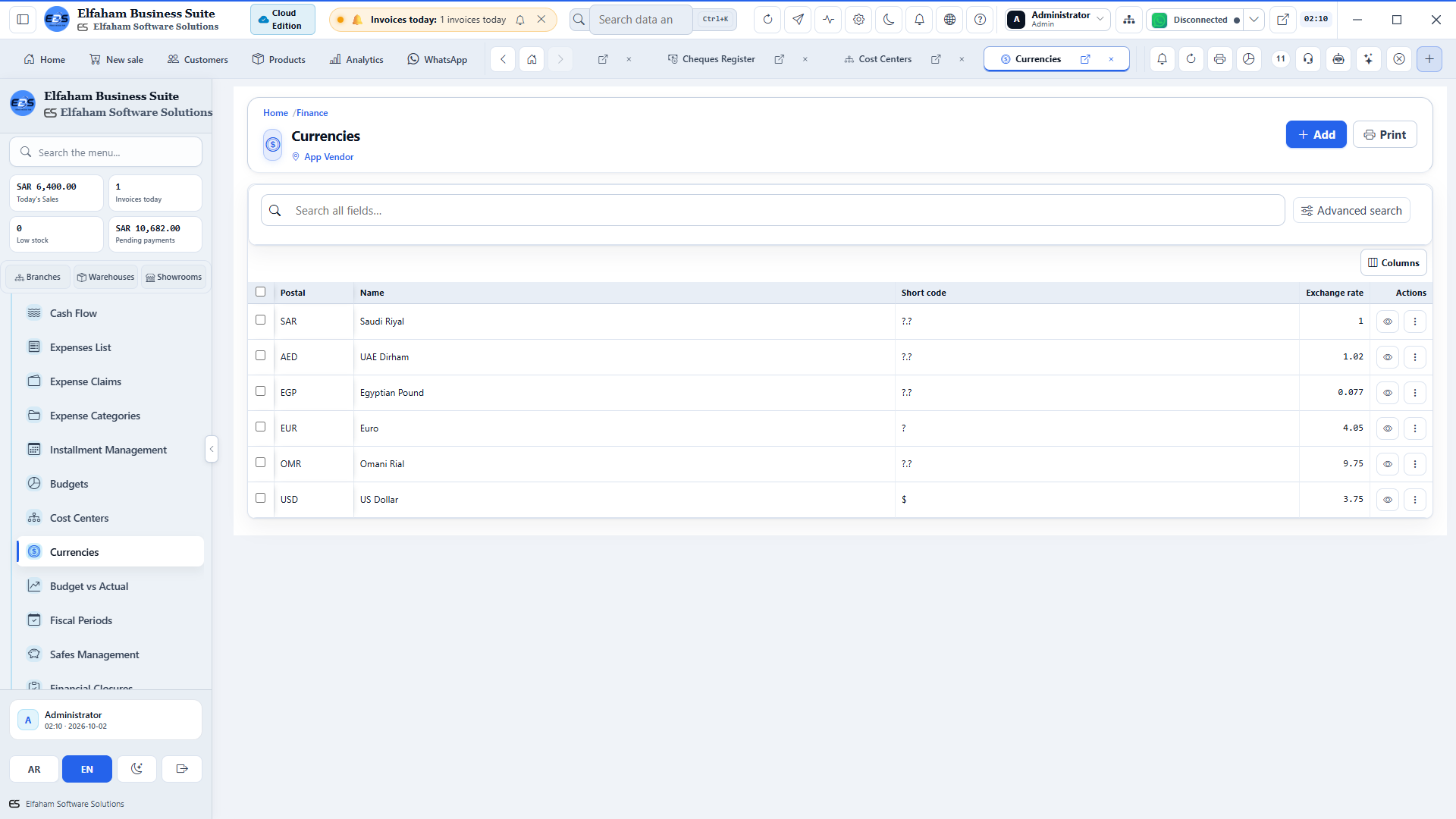1456x819 pixels.
Task: Open Fiscal Periods in sidebar menu
Action: (x=110, y=620)
